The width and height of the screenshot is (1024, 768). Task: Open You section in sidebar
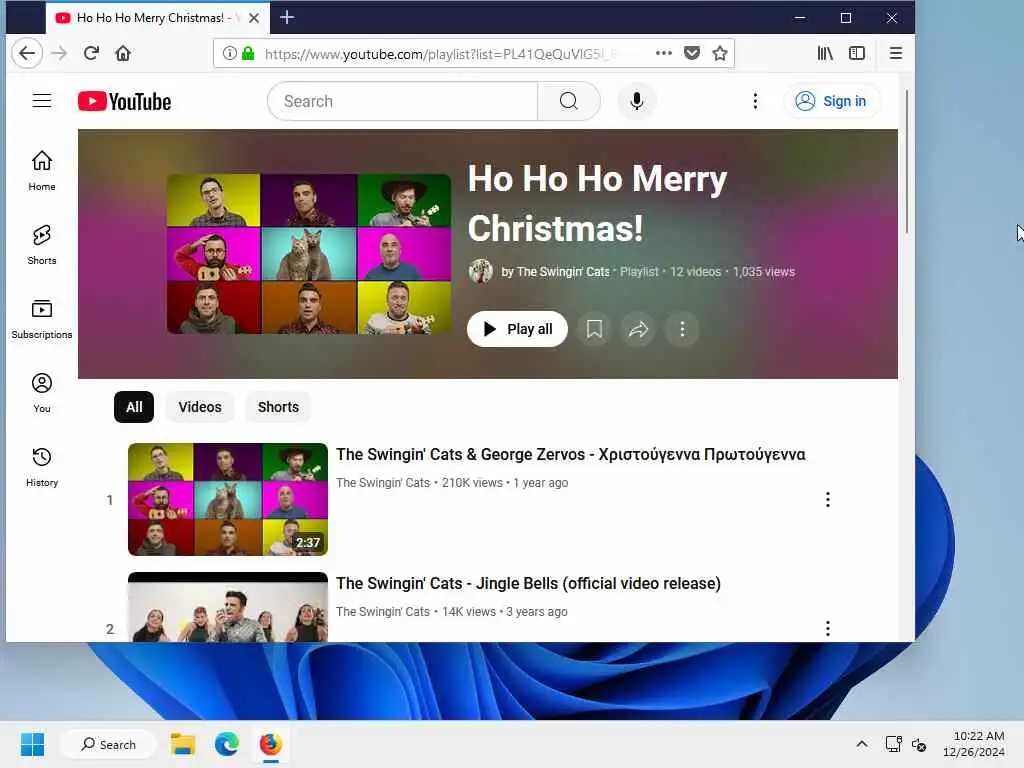(x=42, y=392)
